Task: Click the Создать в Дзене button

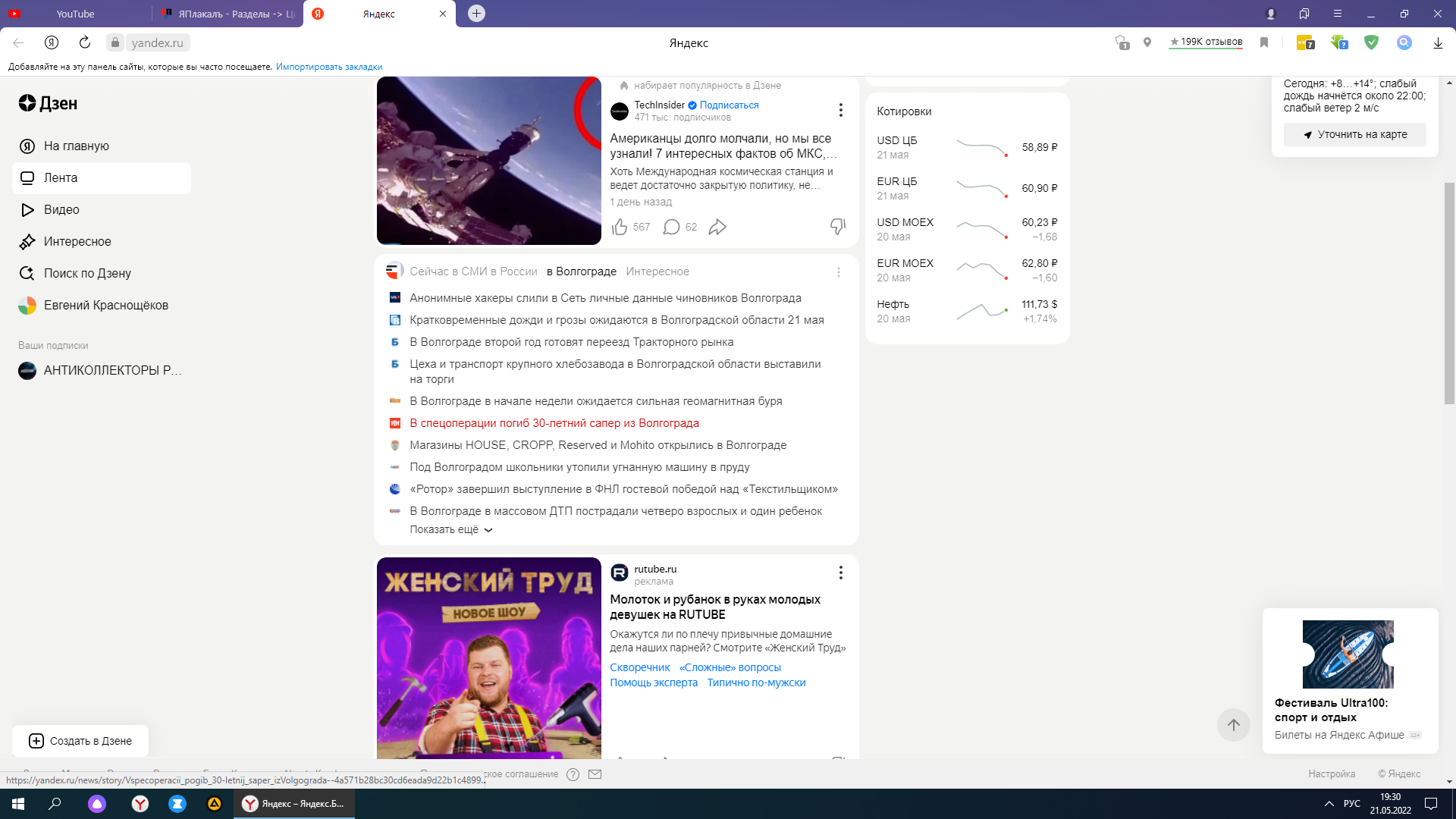Action: point(80,741)
